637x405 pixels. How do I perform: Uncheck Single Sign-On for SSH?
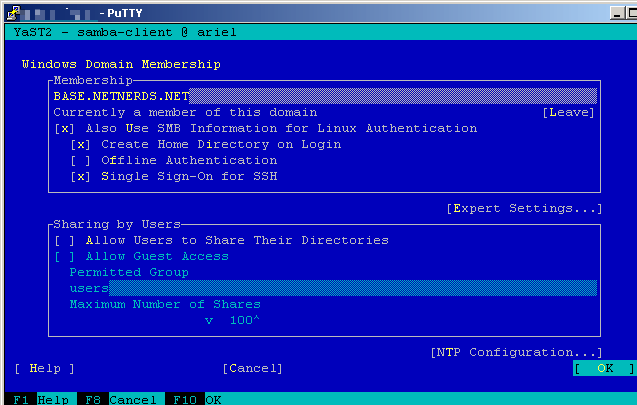click(79, 176)
